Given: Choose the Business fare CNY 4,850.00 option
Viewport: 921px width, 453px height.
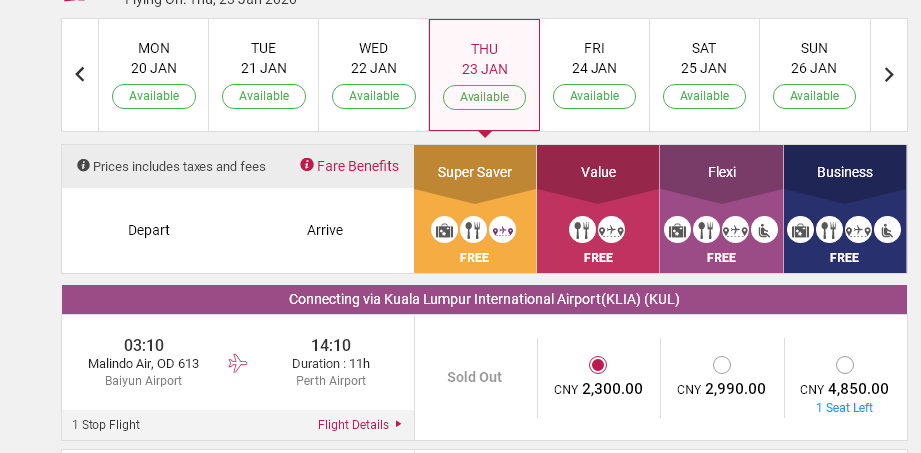Looking at the screenshot, I should pyautogui.click(x=845, y=365).
